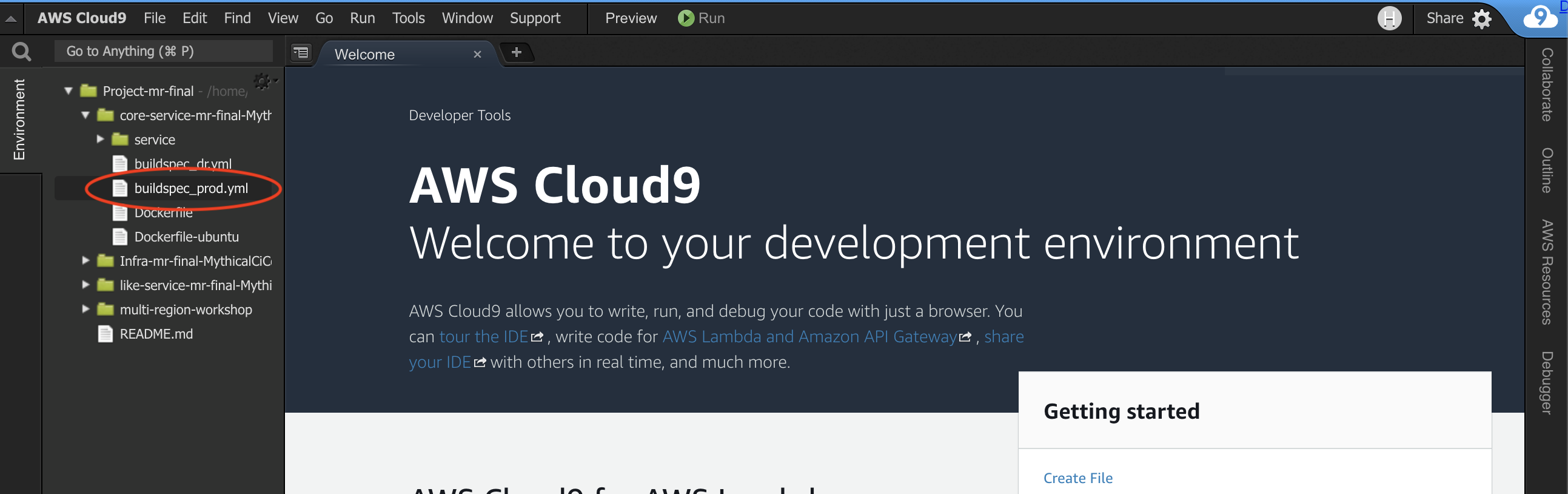Click the multi-region-workshop folder icon
Viewport: 1568px width, 494px height.
point(106,310)
